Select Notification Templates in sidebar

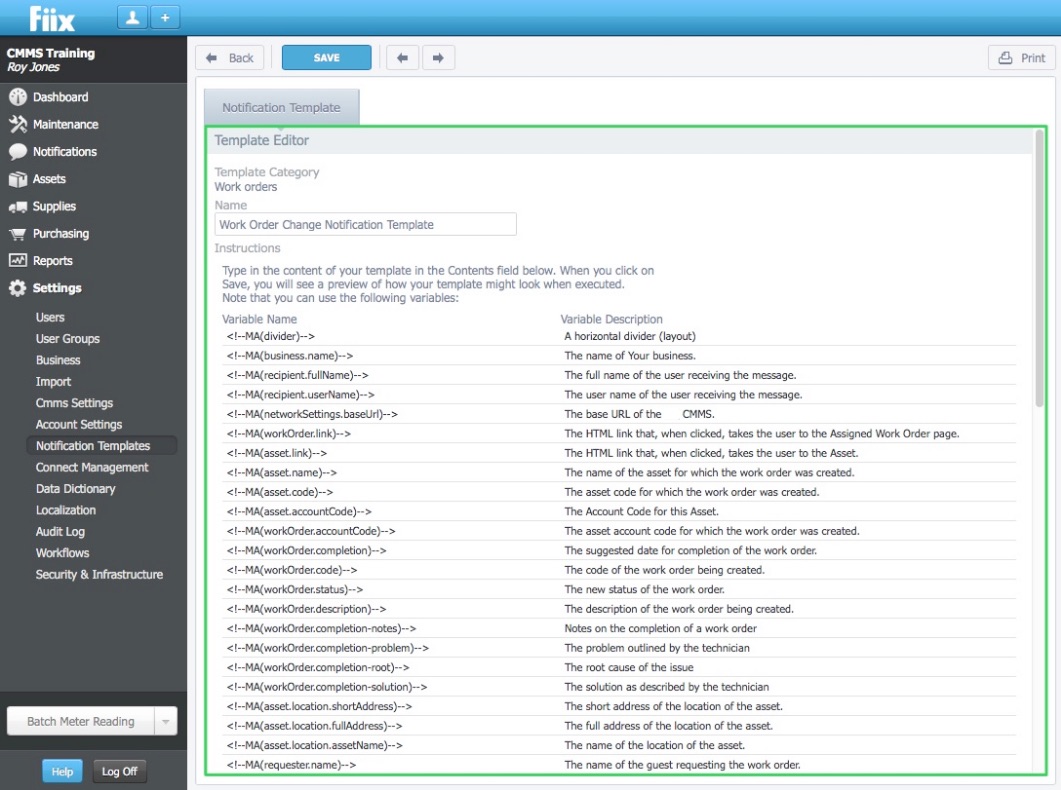(101, 446)
